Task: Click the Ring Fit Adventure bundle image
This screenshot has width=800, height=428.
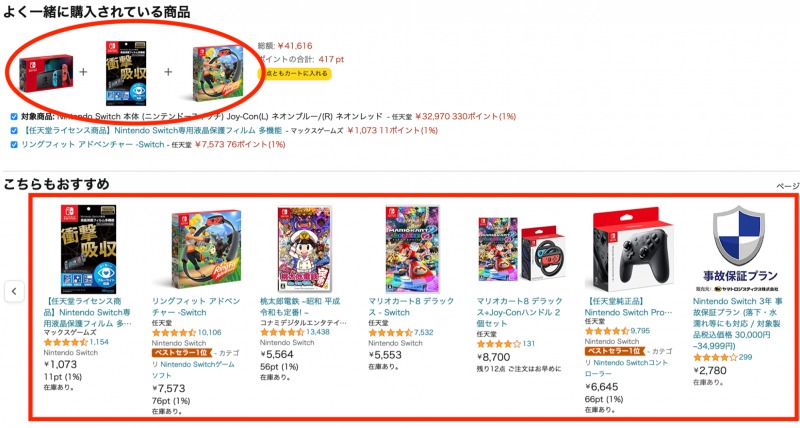Action: [218, 74]
